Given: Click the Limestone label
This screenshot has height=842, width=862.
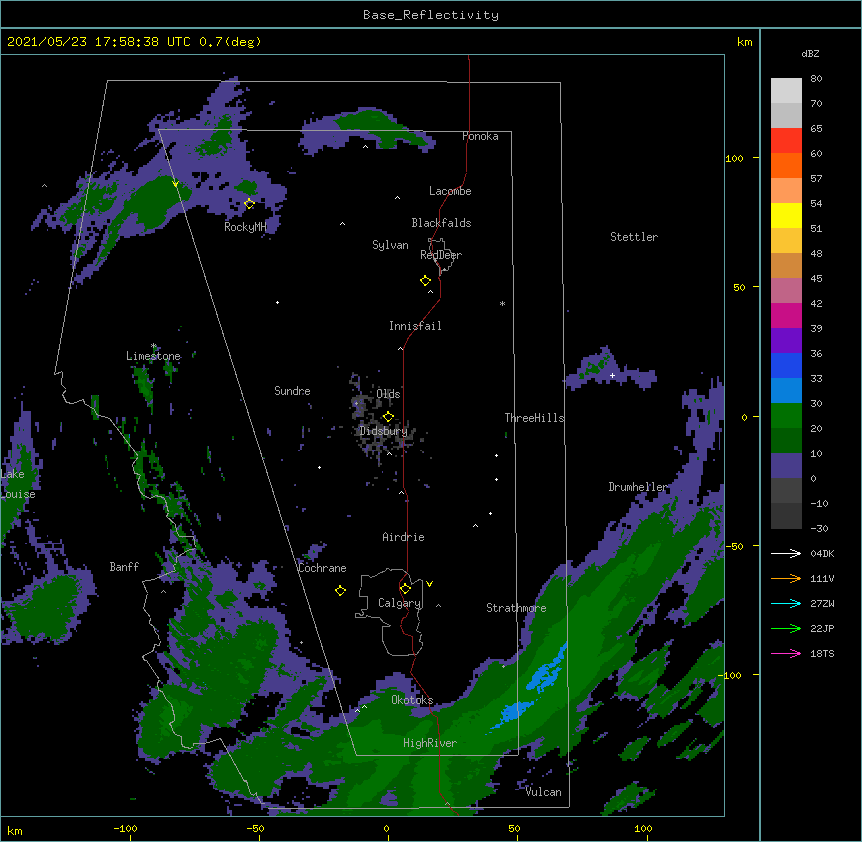Looking at the screenshot, I should pos(153,356).
